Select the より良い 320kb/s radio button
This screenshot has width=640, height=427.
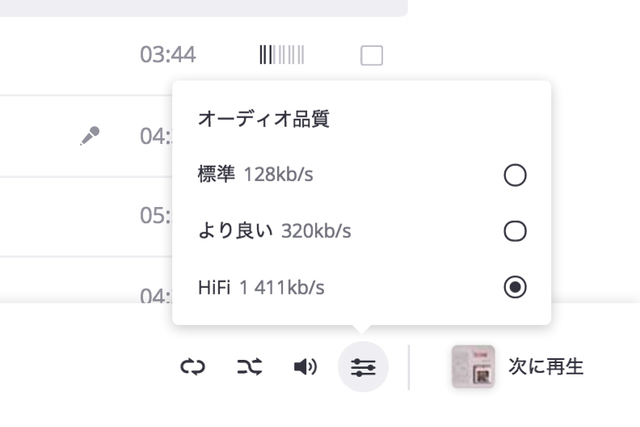515,232
